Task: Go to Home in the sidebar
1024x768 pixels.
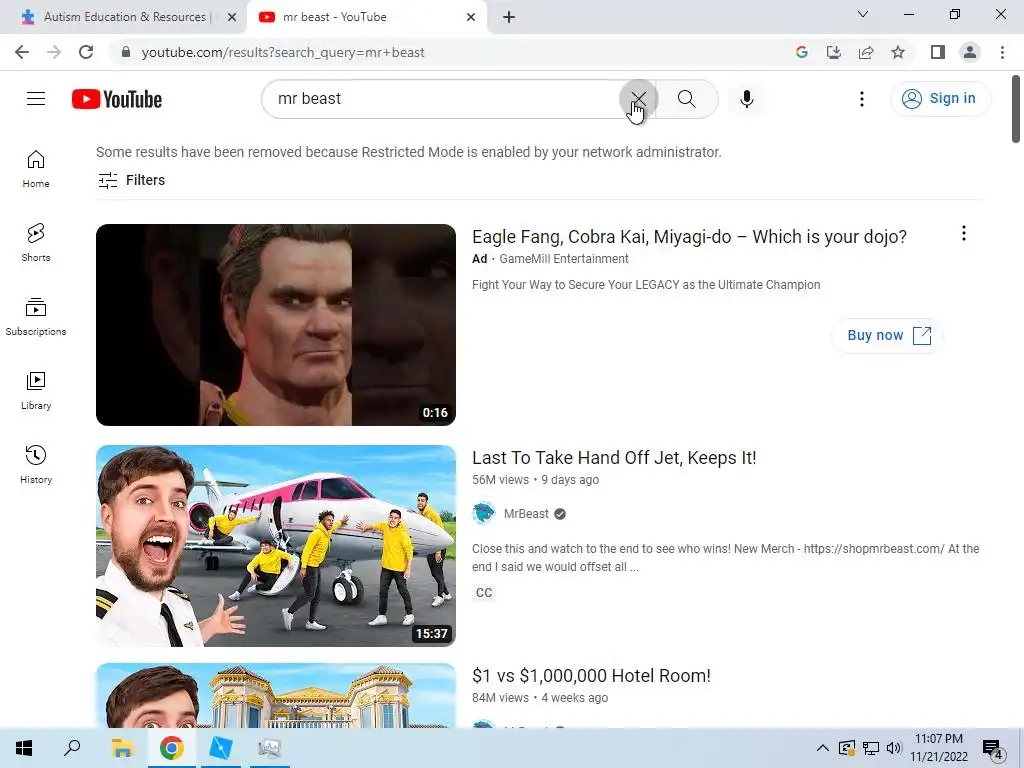Action: tap(36, 168)
